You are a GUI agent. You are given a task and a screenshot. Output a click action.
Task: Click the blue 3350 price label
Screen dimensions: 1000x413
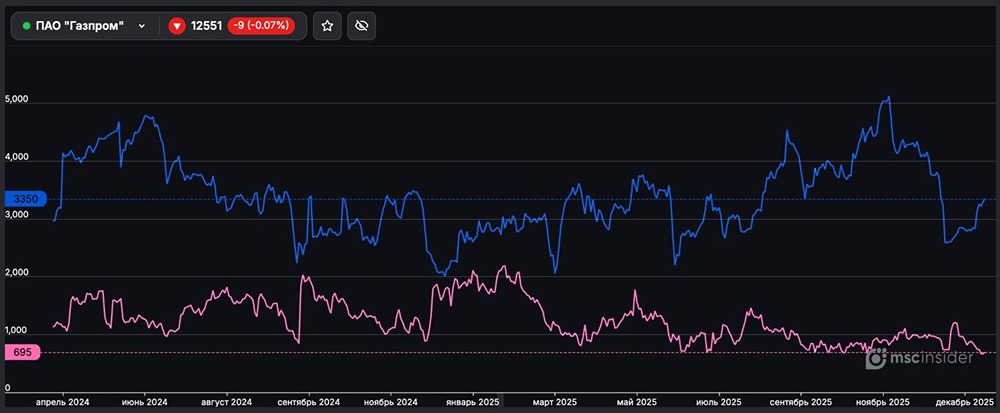(21, 200)
